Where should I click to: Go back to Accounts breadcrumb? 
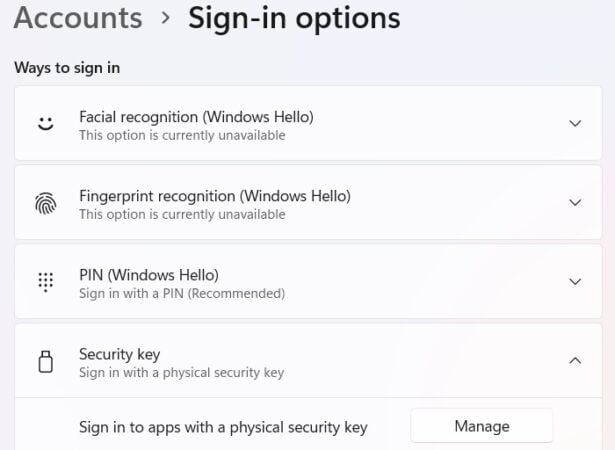click(78, 18)
